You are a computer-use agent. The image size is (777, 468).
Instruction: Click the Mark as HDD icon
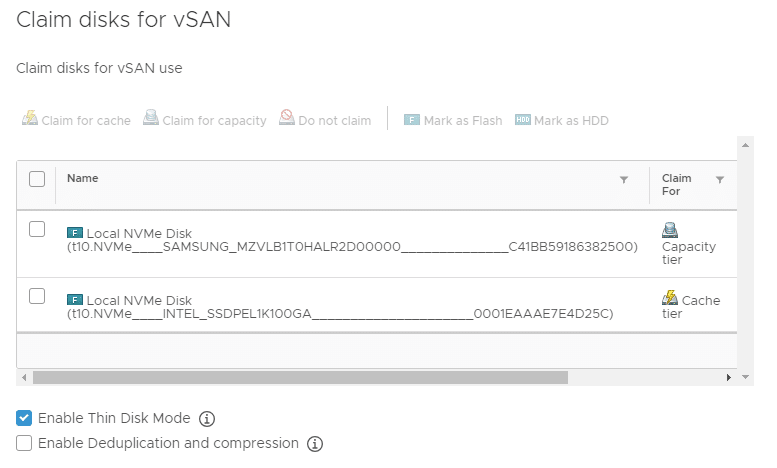click(522, 120)
